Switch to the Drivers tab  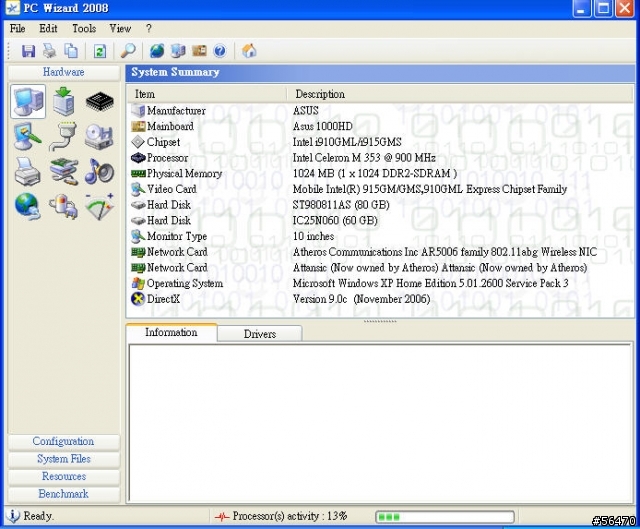(x=260, y=334)
